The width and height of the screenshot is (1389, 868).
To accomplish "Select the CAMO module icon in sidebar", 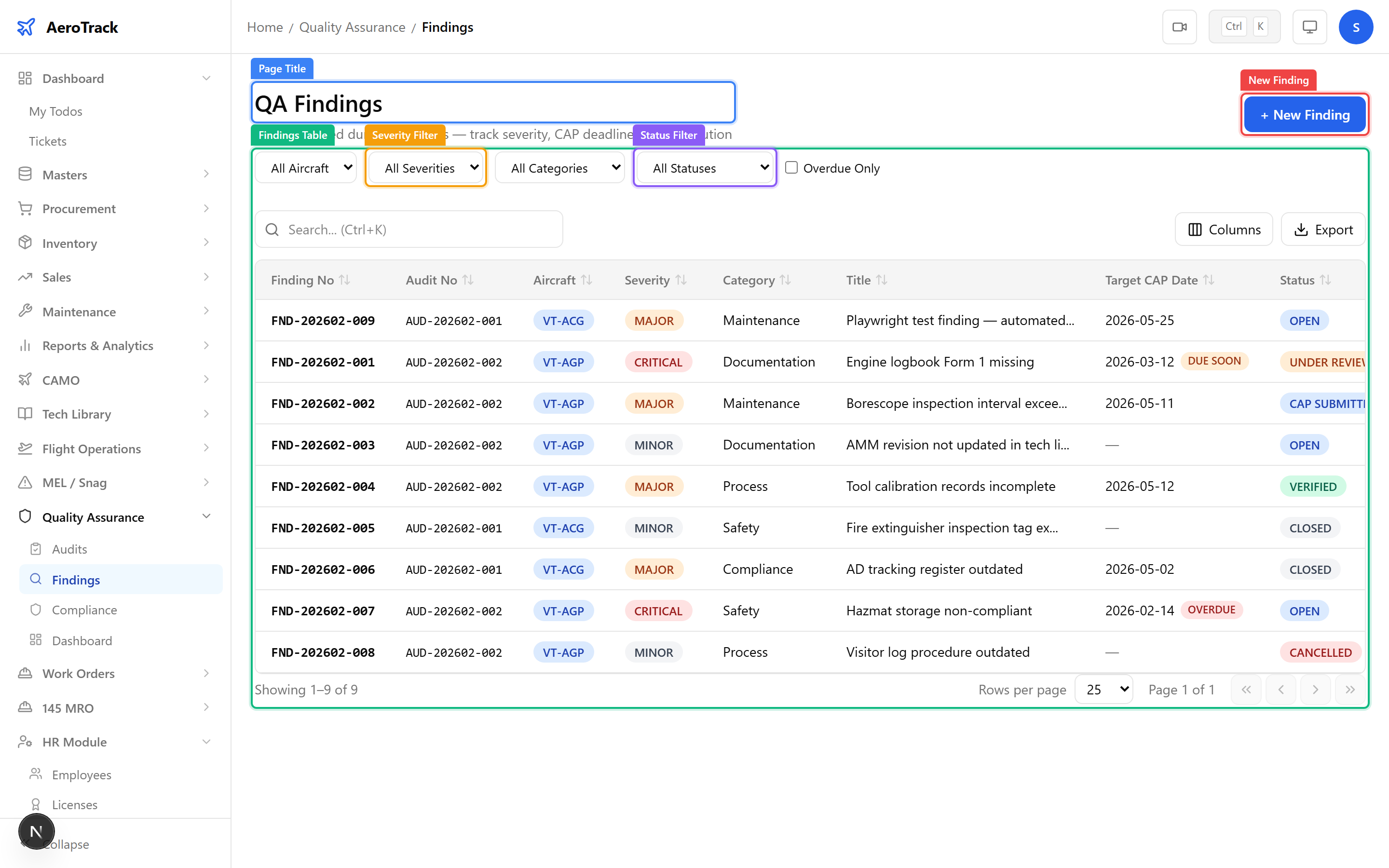I will tap(25, 380).
